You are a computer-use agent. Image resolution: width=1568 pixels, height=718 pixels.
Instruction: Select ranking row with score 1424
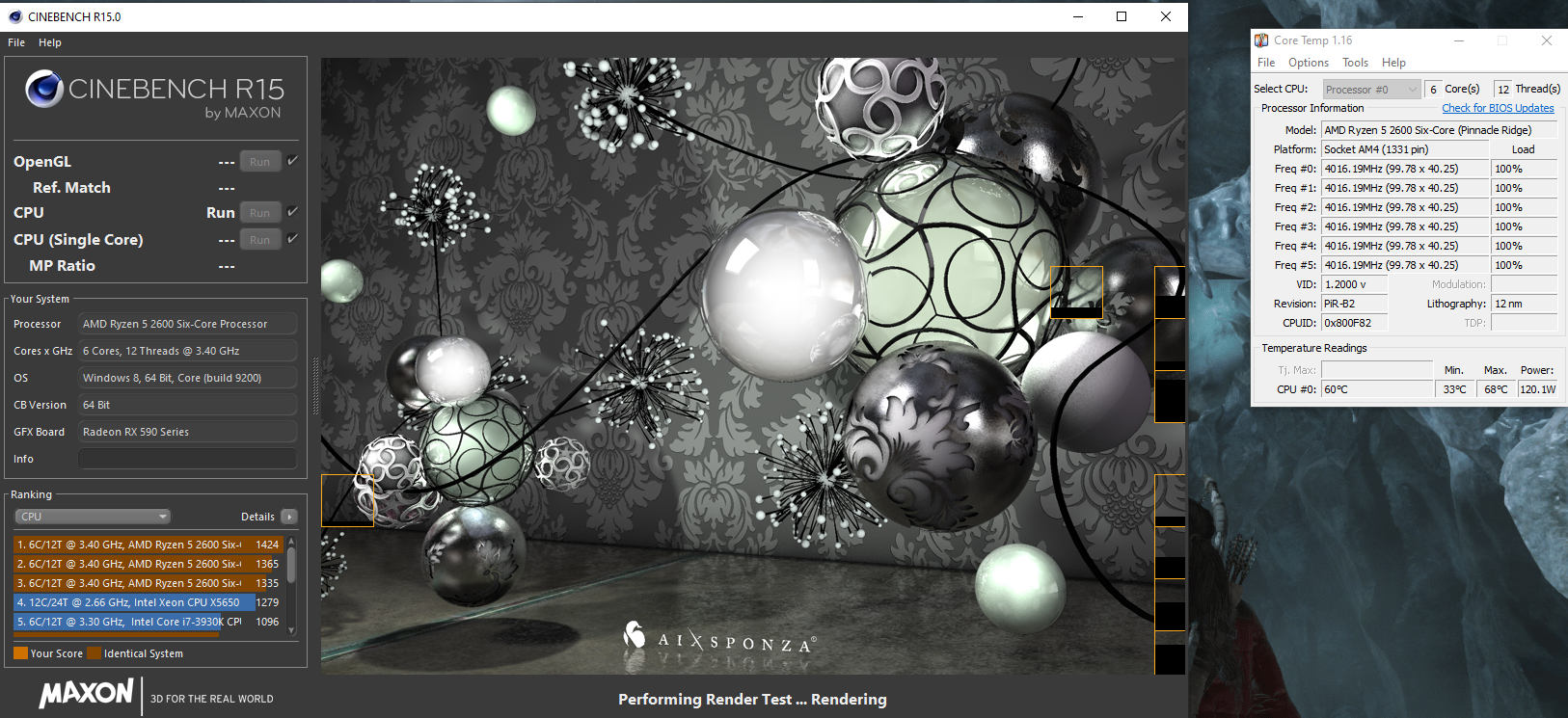148,545
